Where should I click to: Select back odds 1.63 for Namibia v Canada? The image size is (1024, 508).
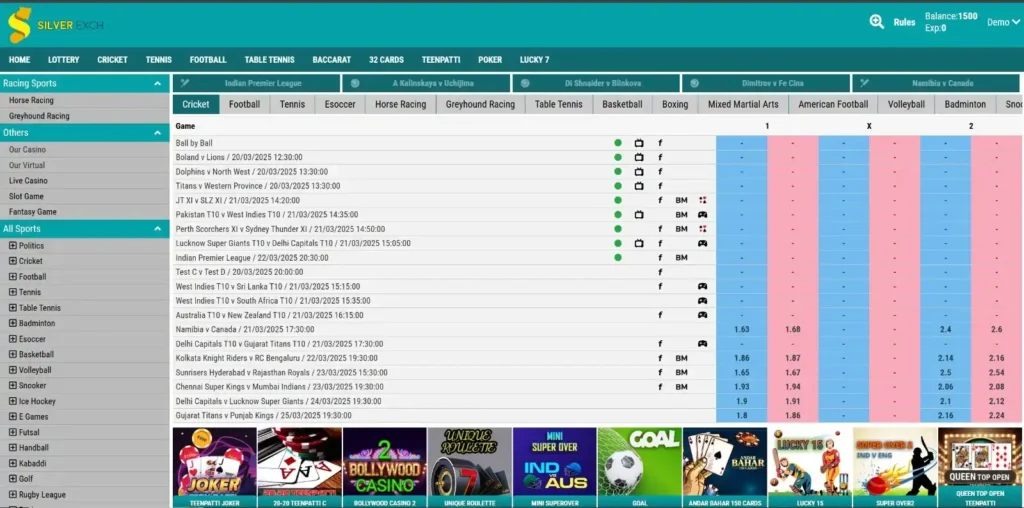click(x=741, y=330)
